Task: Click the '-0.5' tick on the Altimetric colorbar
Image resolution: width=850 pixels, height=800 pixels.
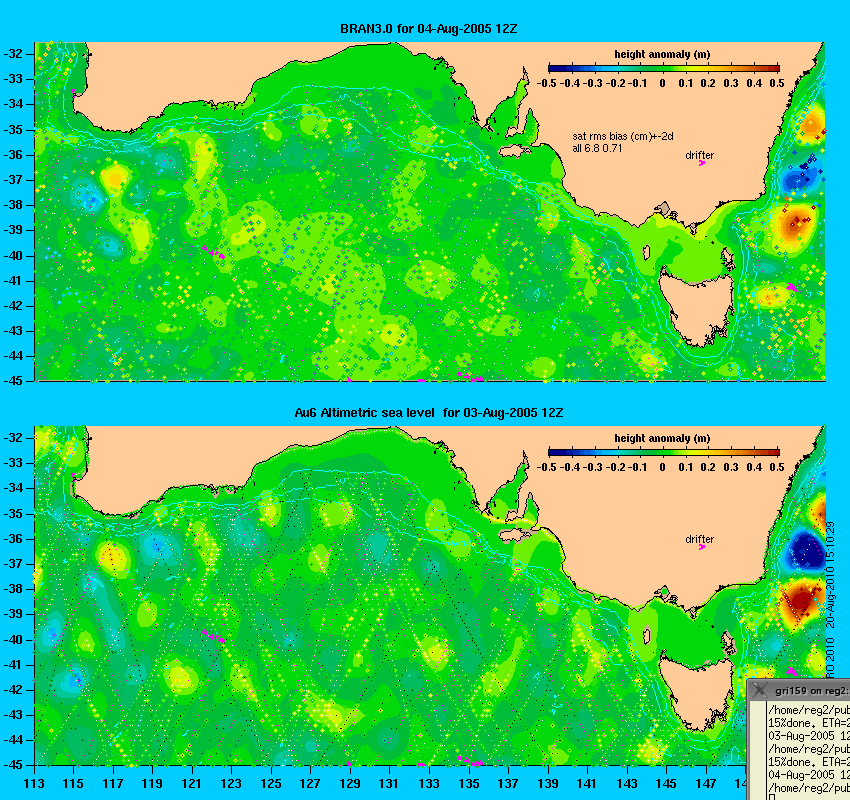Action: click(546, 467)
